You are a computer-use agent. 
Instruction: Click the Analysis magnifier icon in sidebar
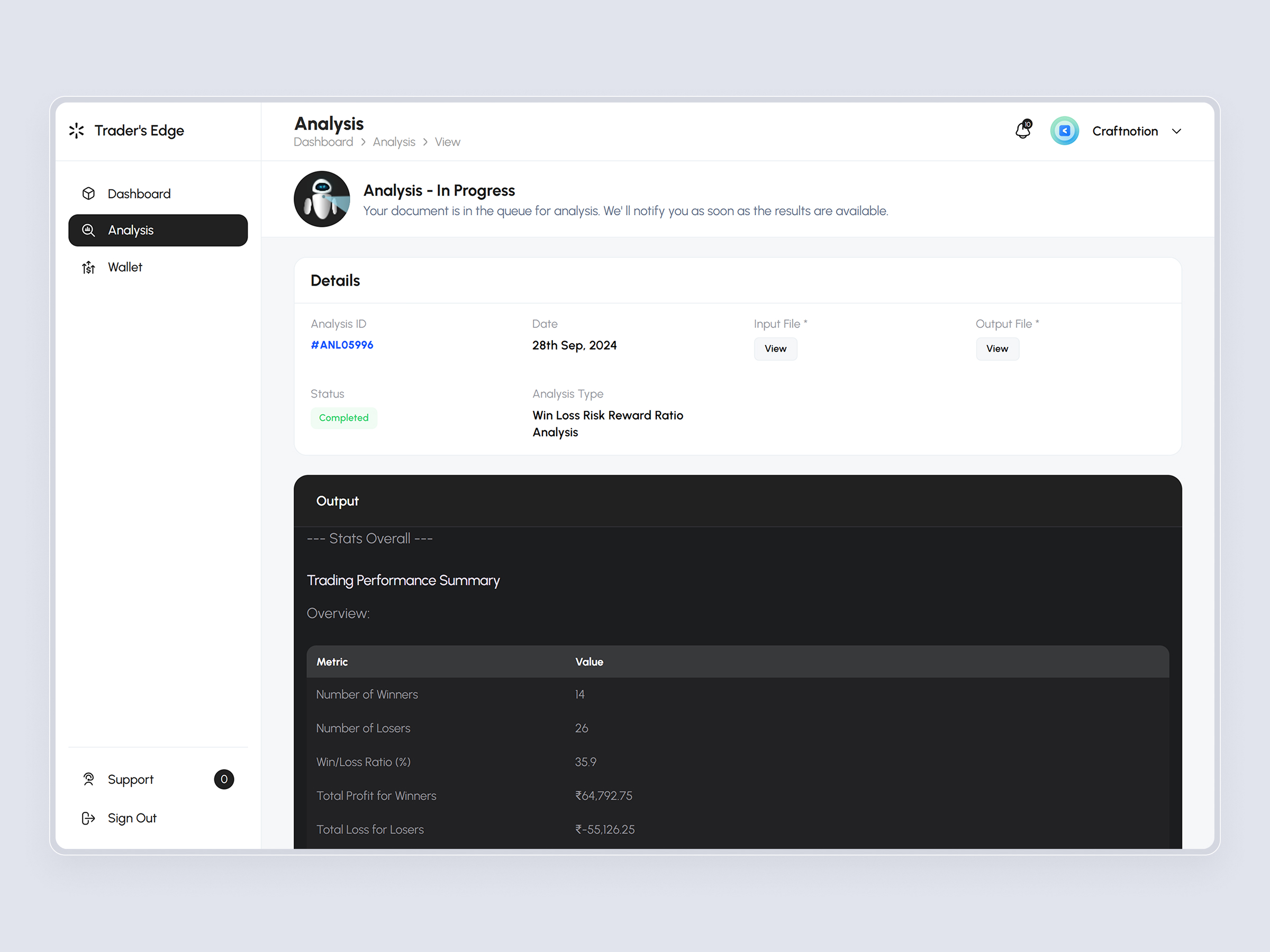pos(88,230)
